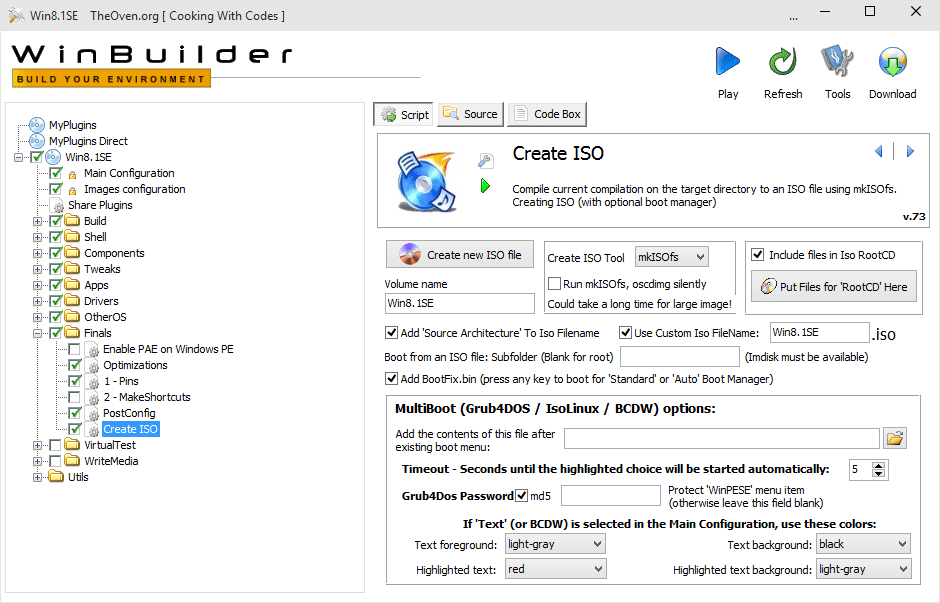
Task: Toggle Use Custom Iso FileName checkbox
Action: [x=625, y=333]
